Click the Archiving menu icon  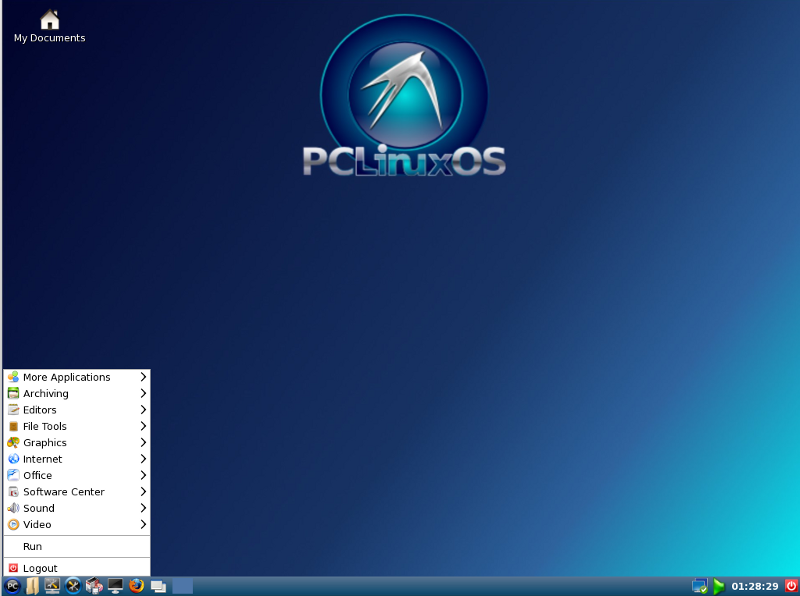(x=13, y=393)
